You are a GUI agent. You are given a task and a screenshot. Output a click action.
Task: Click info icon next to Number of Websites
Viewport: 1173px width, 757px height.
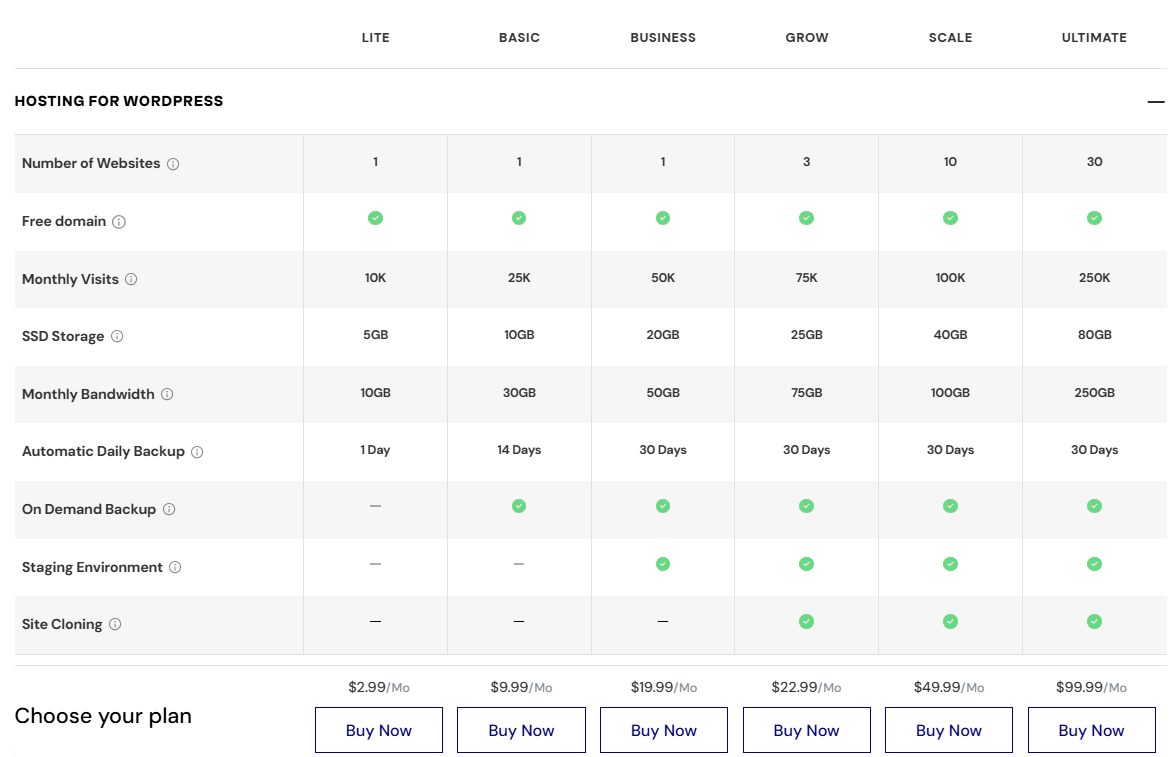(x=173, y=164)
